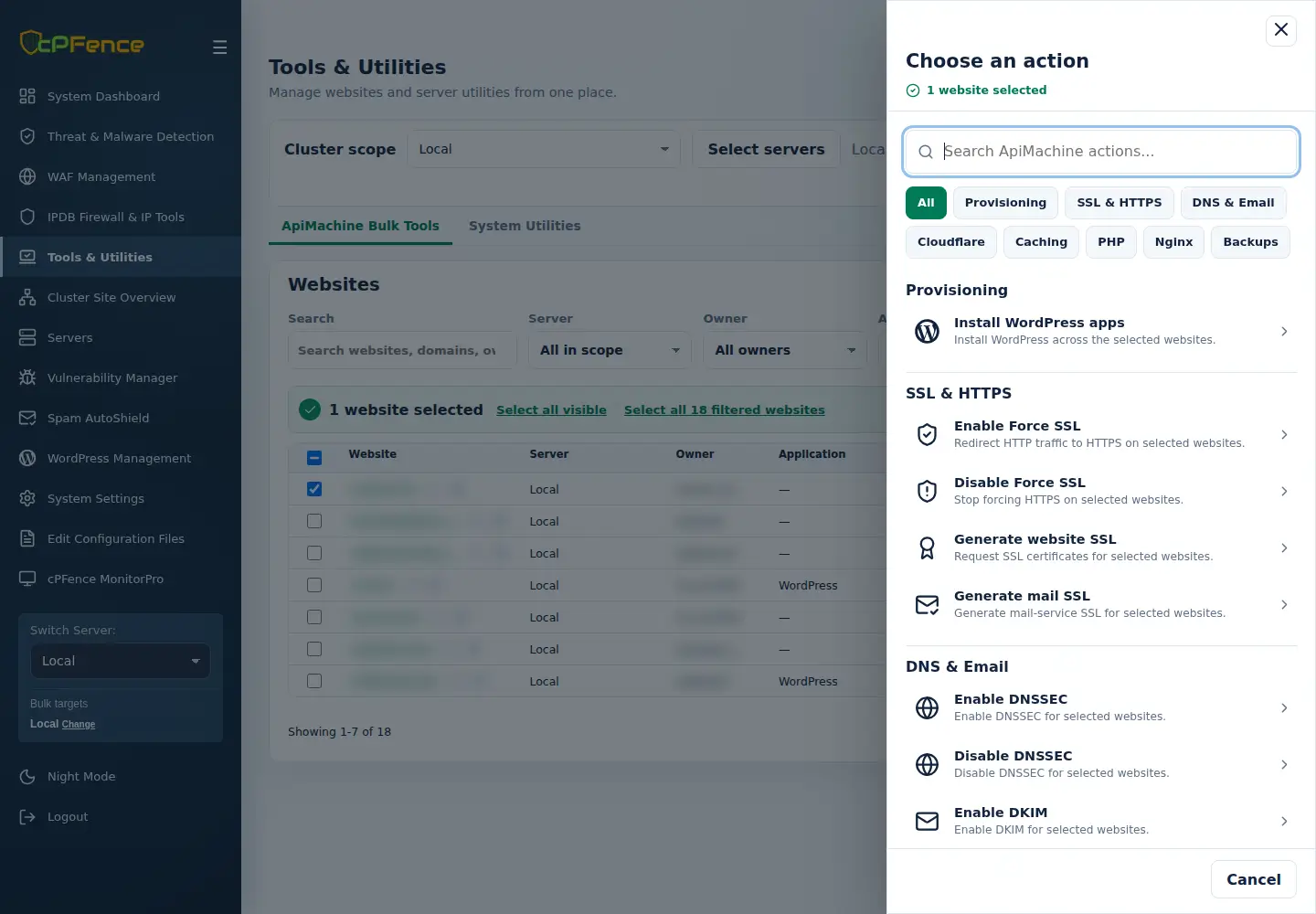The height and width of the screenshot is (914, 1316).
Task: Click the Search ApiMachine actions field
Action: point(1101,152)
